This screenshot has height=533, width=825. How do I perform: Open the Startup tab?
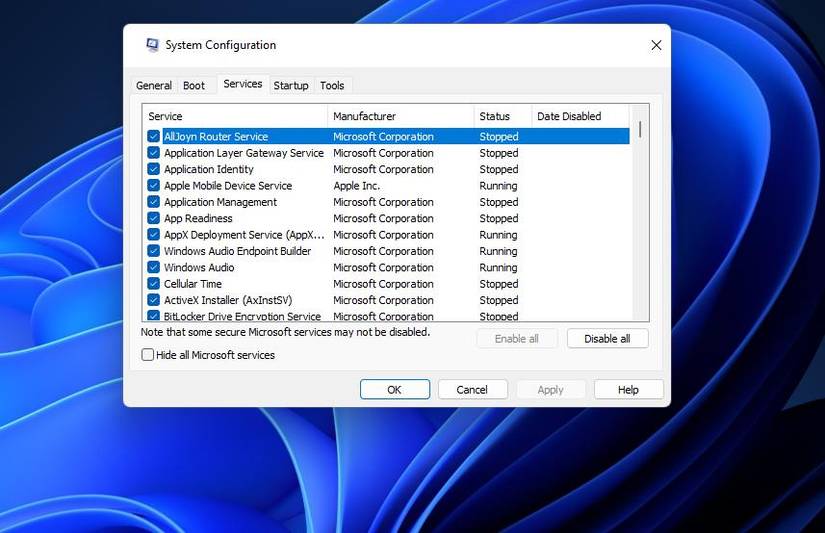coord(291,85)
